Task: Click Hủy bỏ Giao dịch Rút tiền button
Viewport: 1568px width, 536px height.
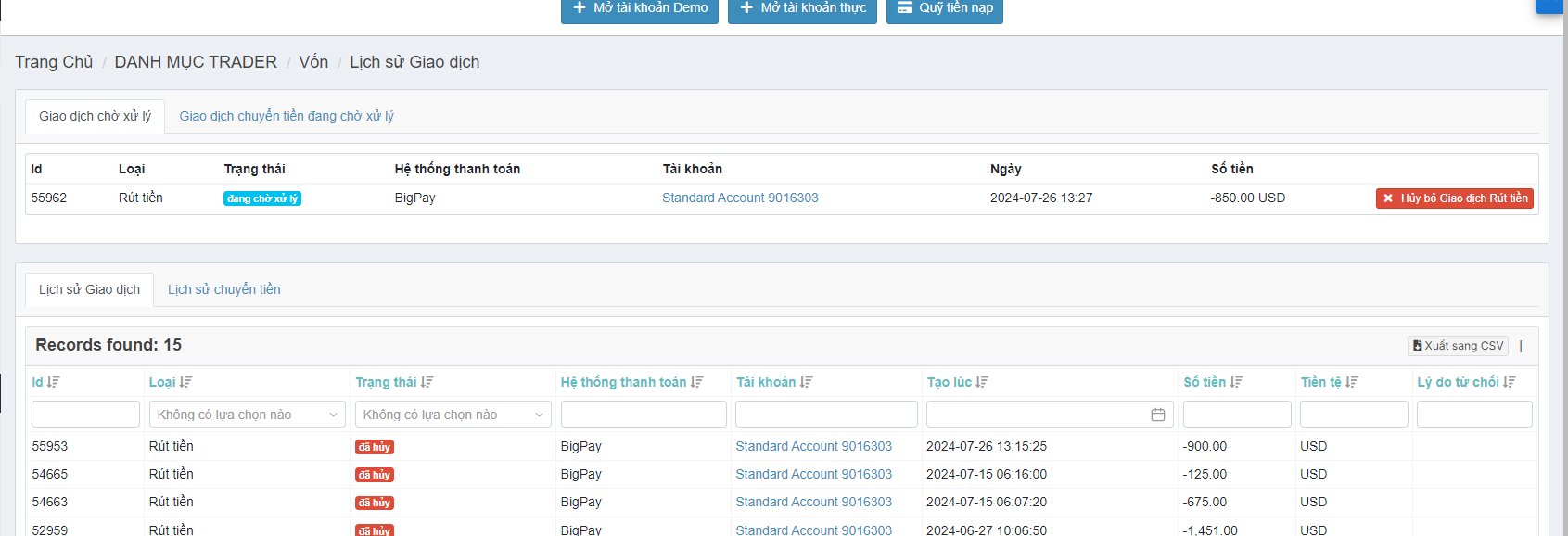Action: pyautogui.click(x=1454, y=198)
